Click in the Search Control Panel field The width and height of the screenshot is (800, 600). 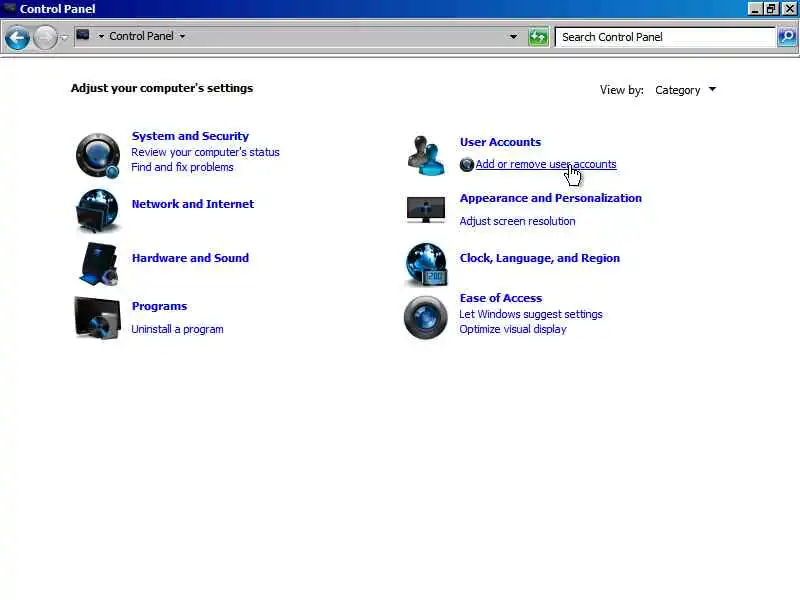pos(665,37)
